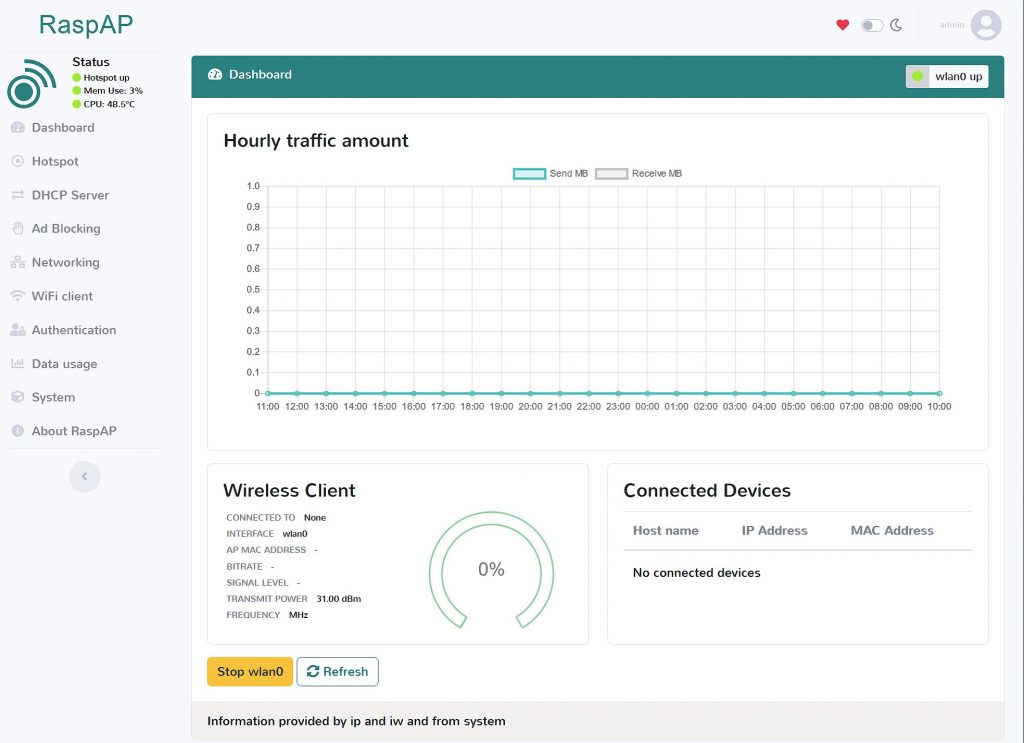1024x743 pixels.
Task: Open the admin user avatar menu
Action: point(985,25)
